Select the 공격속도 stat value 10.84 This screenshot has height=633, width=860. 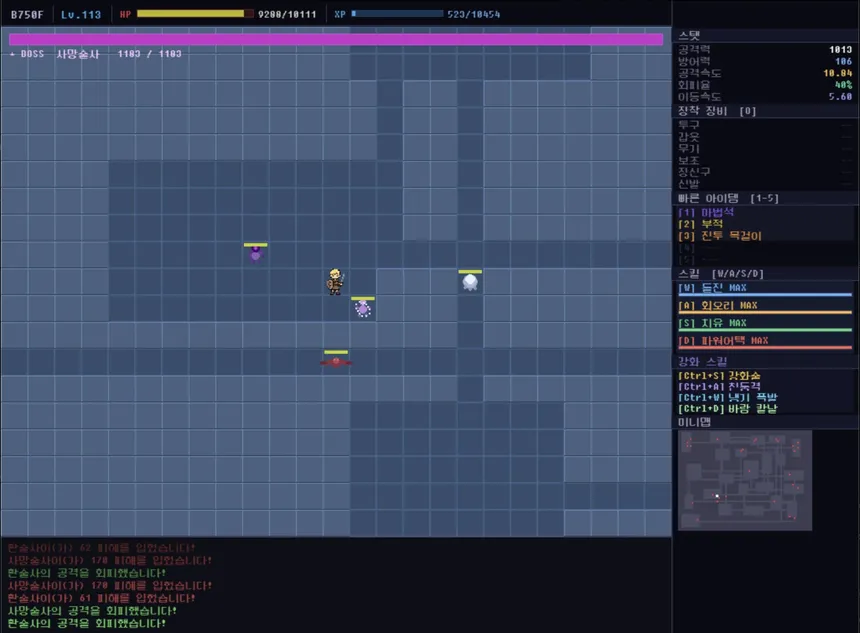(838, 73)
